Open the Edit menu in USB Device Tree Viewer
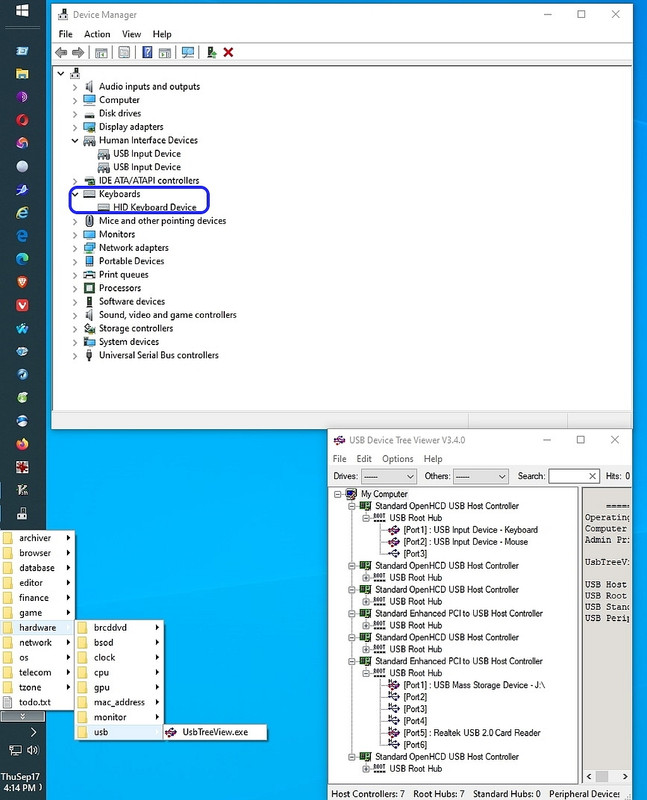 tap(364, 459)
